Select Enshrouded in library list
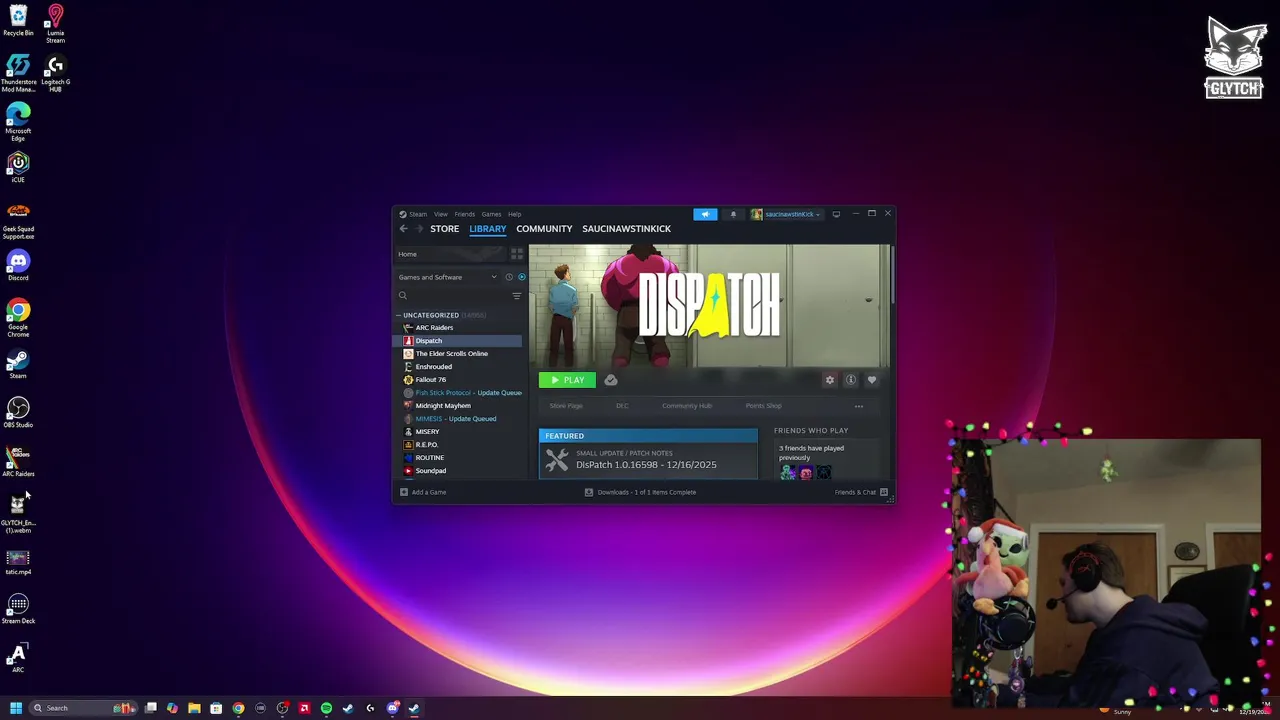This screenshot has height=720, width=1280. pyautogui.click(x=458, y=367)
